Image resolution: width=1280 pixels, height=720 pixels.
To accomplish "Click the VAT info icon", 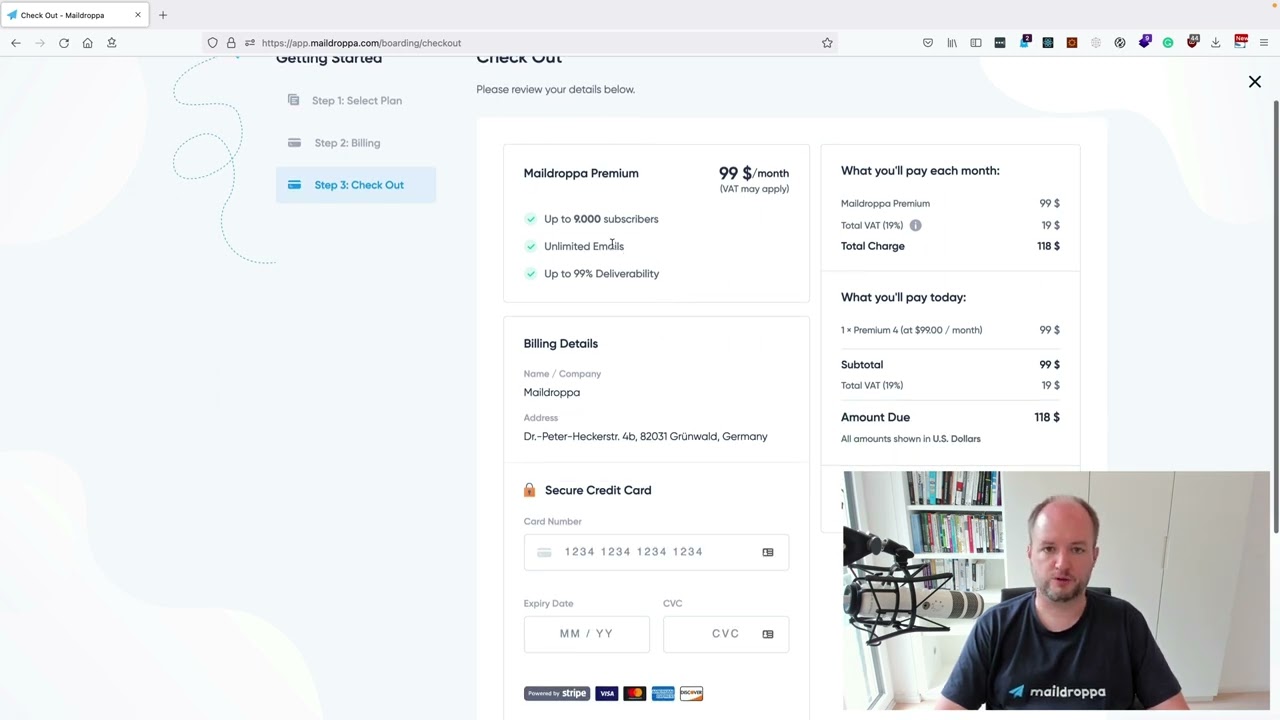I will 915,225.
